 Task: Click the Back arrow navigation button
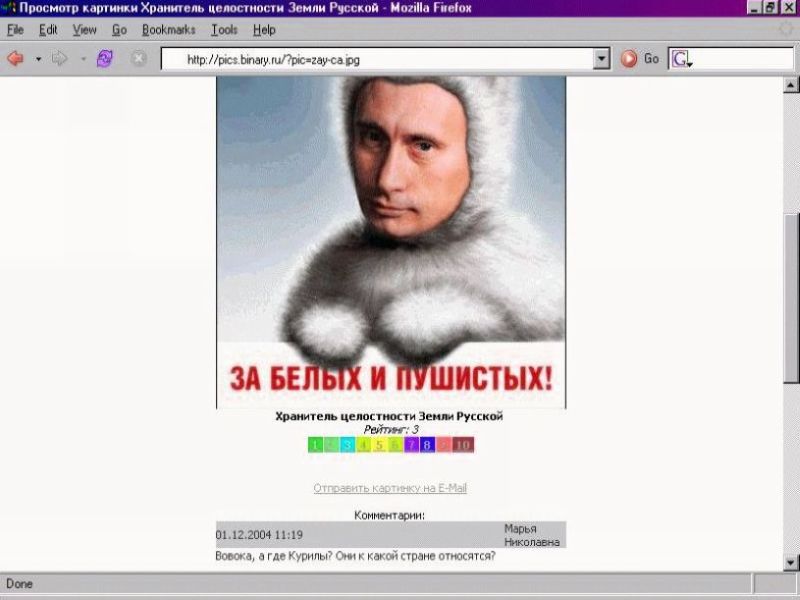pyautogui.click(x=16, y=59)
